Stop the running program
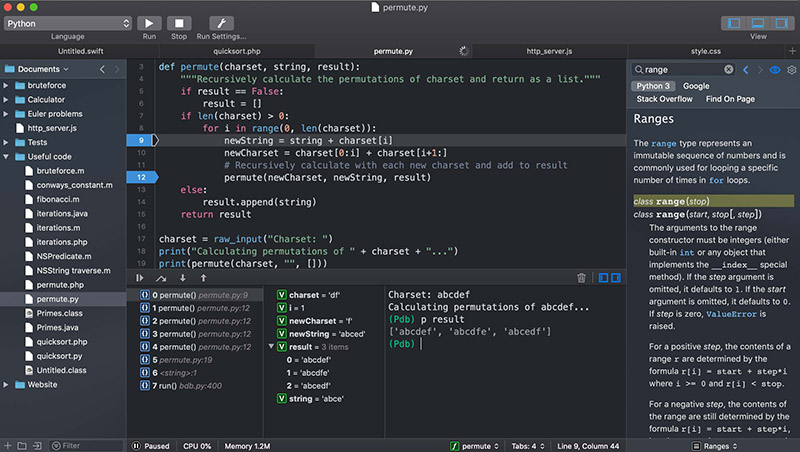This screenshot has height=452, width=800. 179,23
